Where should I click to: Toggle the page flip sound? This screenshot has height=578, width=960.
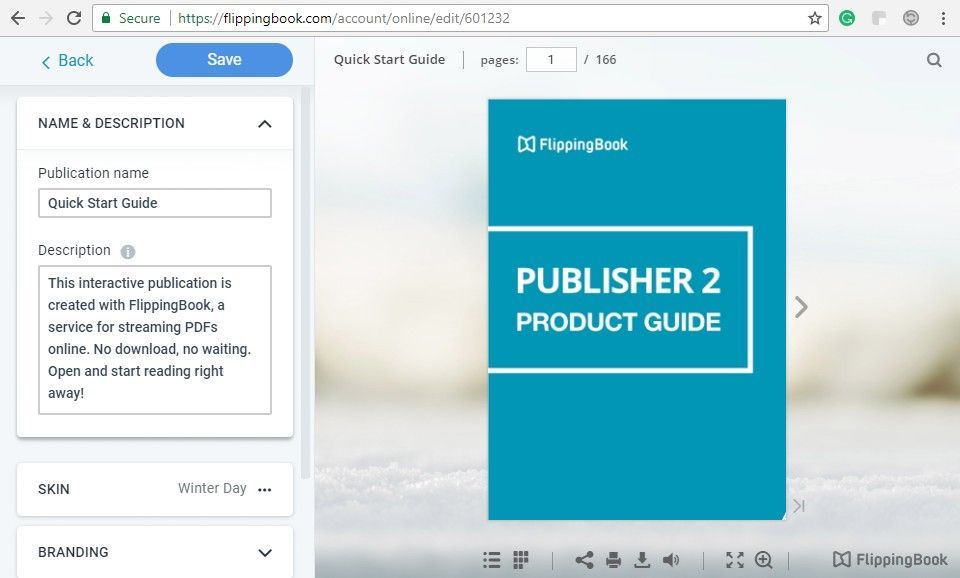(671, 560)
